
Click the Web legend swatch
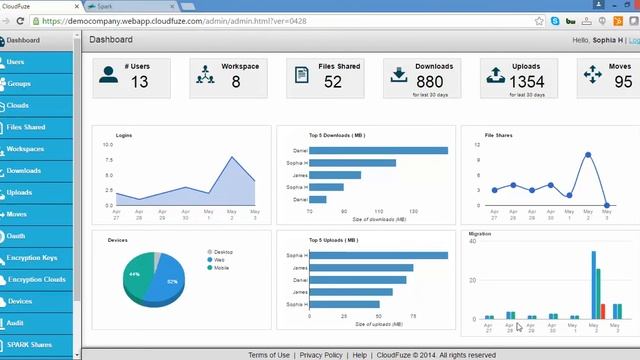(x=210, y=260)
